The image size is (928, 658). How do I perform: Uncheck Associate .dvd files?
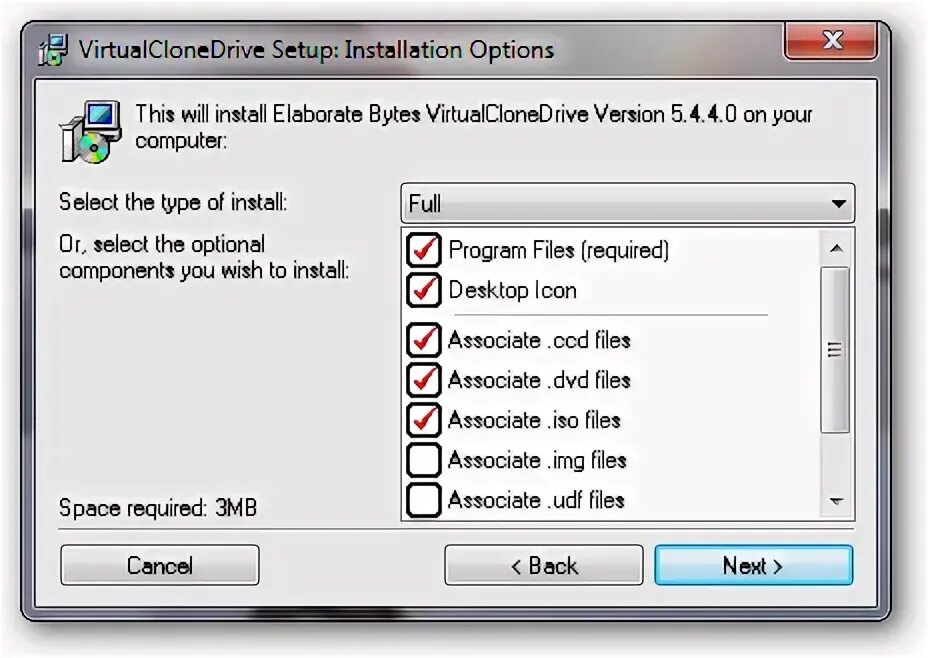423,380
